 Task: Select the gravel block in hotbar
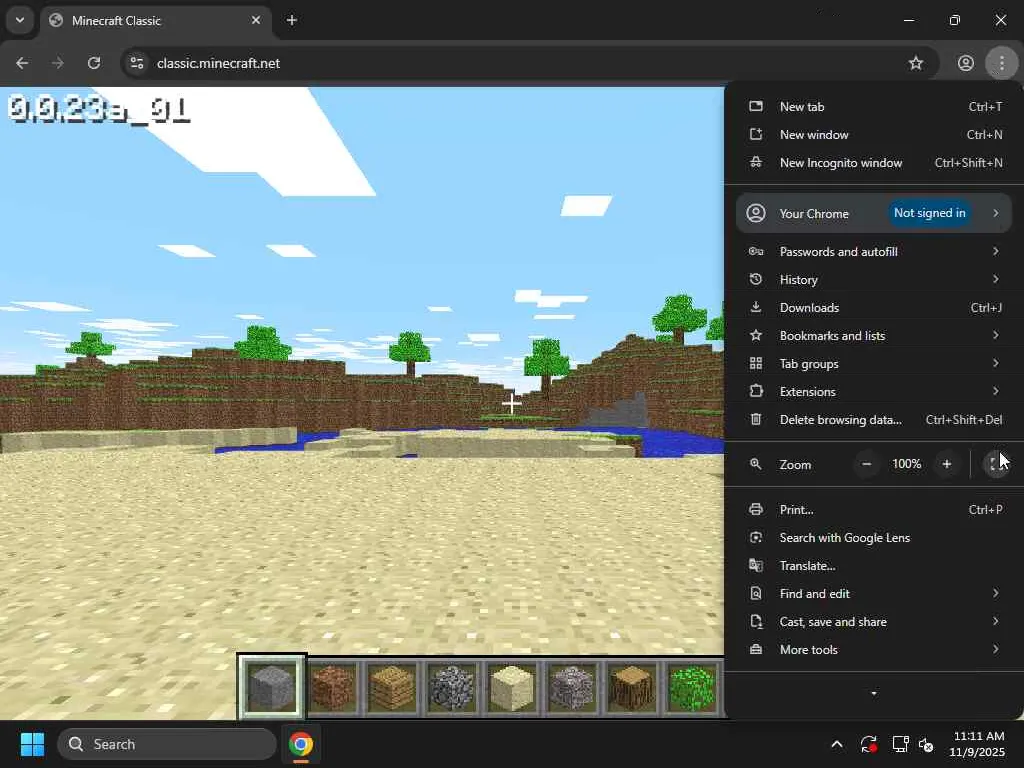tap(571, 687)
